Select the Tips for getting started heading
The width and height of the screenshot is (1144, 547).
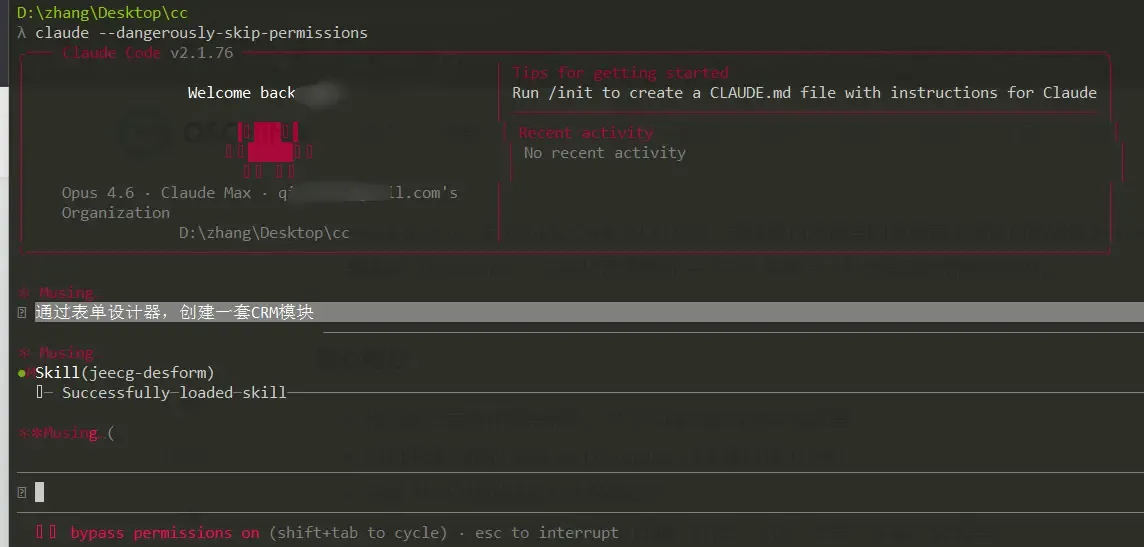[620, 72]
